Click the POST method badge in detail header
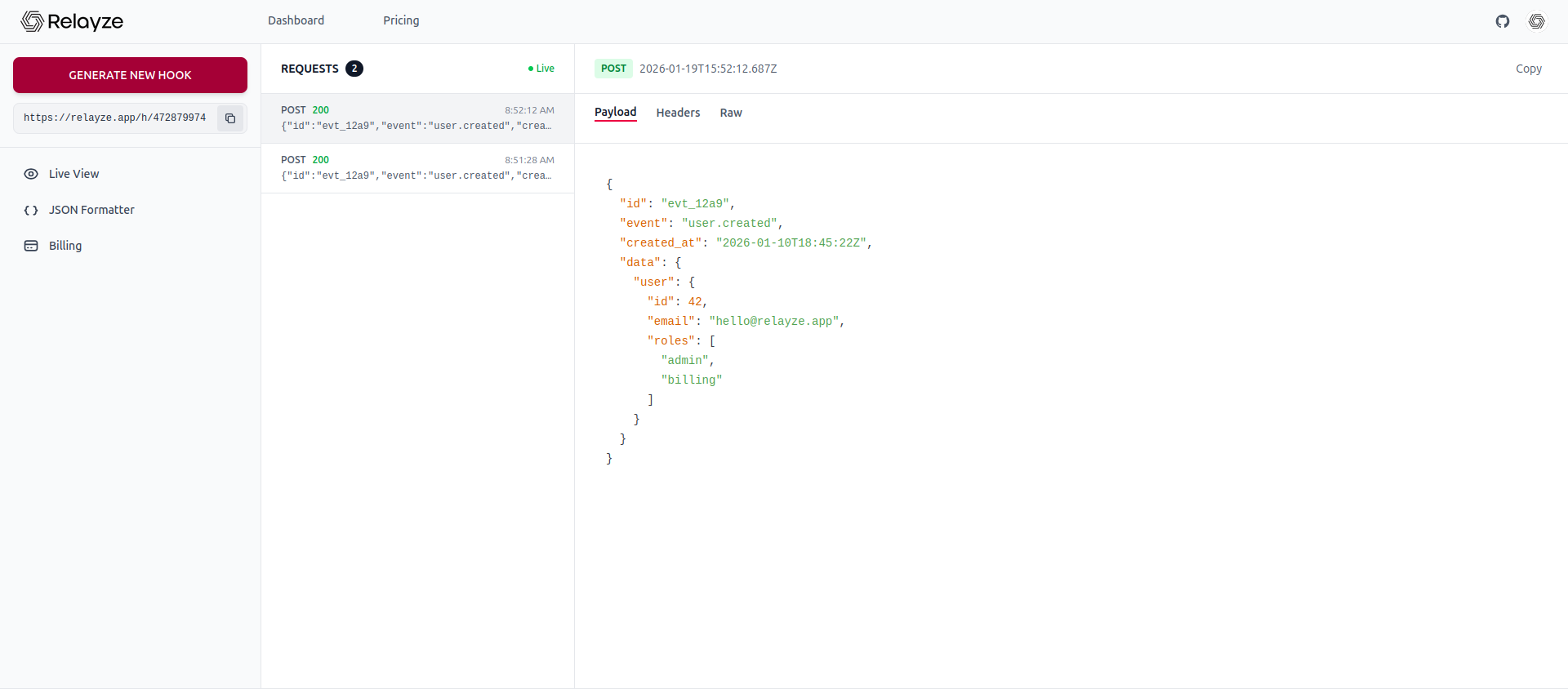 coord(613,69)
